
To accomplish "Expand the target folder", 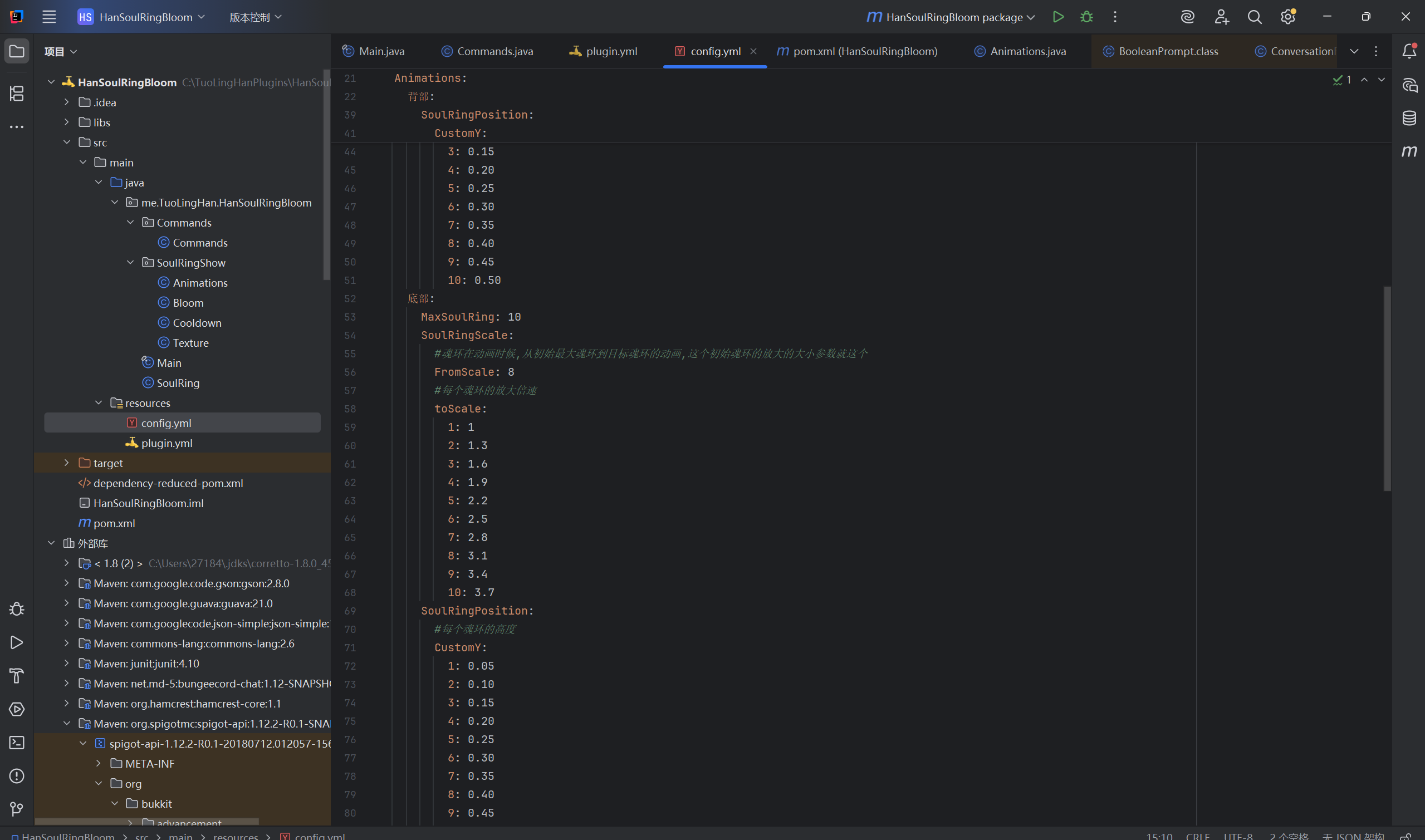I will click(x=66, y=463).
